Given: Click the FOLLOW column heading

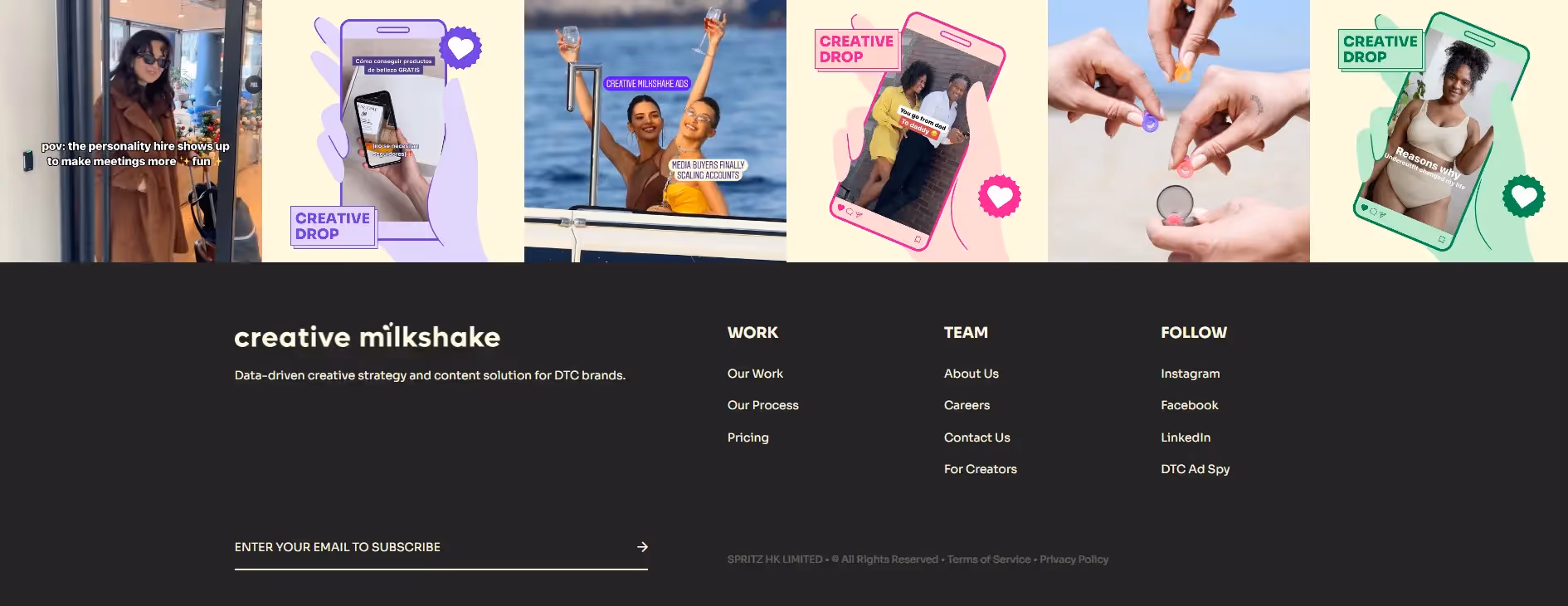Looking at the screenshot, I should pos(1194,333).
